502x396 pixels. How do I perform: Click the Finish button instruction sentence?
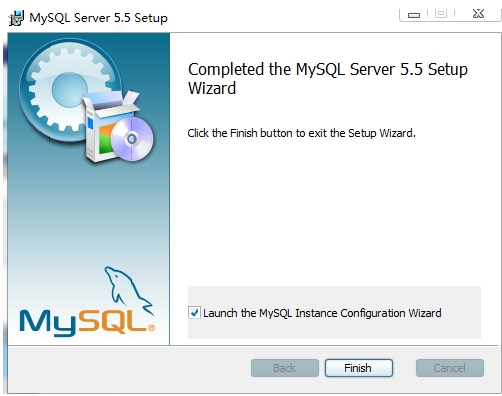(x=301, y=133)
